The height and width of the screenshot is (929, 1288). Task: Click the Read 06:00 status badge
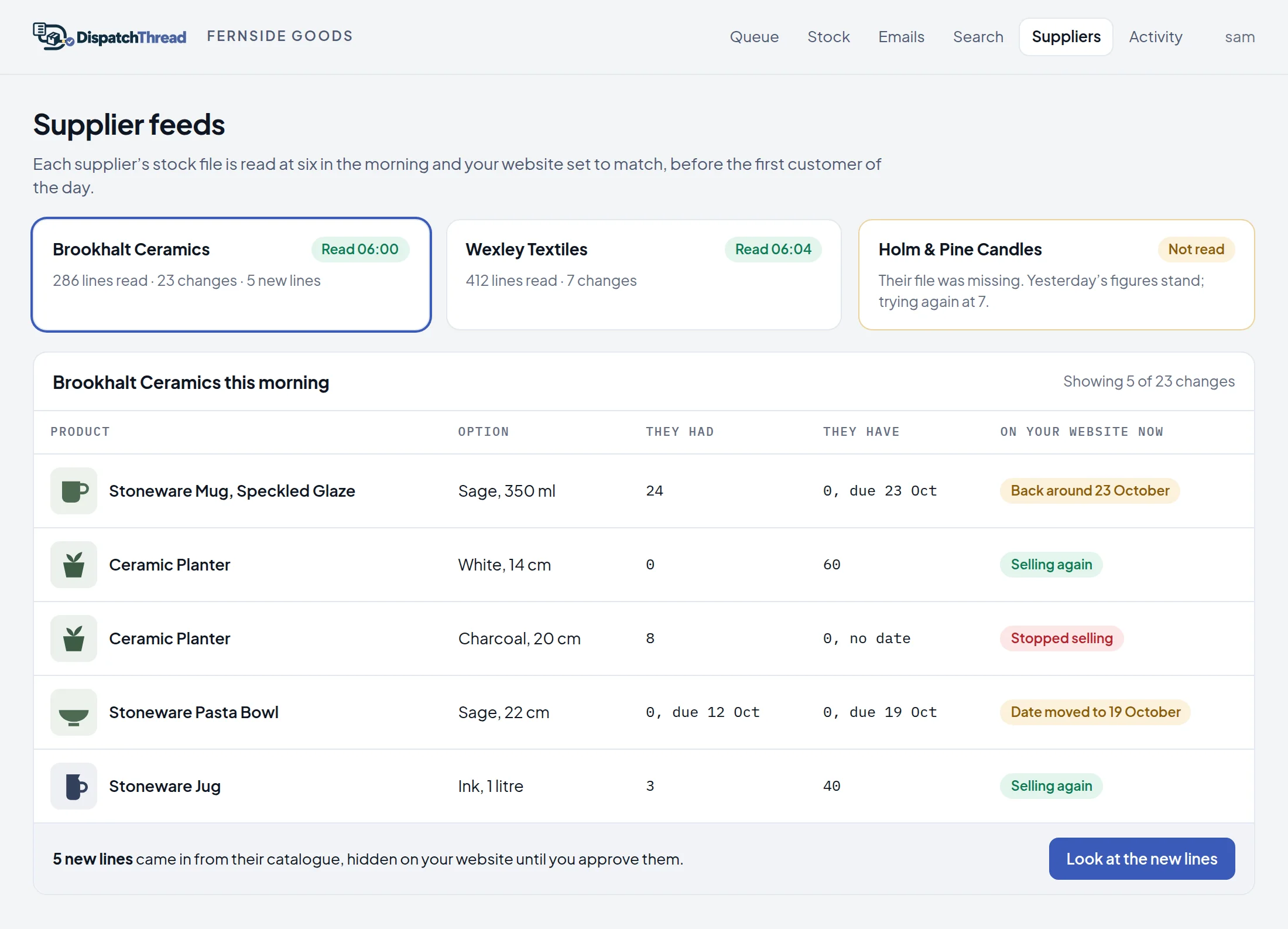(360, 250)
